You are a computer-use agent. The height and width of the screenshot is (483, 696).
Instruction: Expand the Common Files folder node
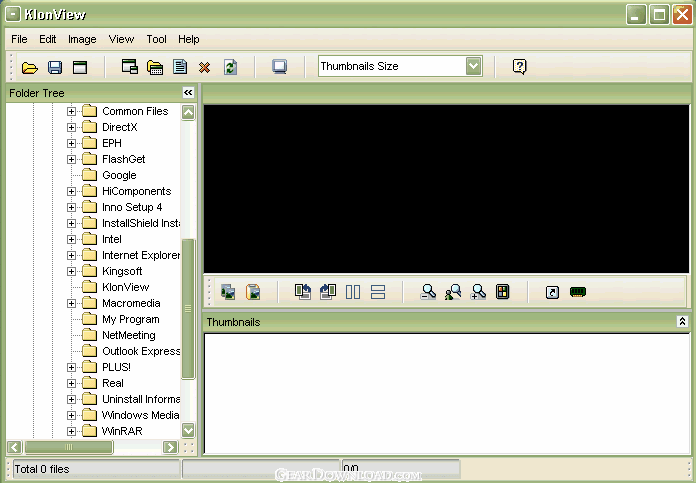(71, 111)
